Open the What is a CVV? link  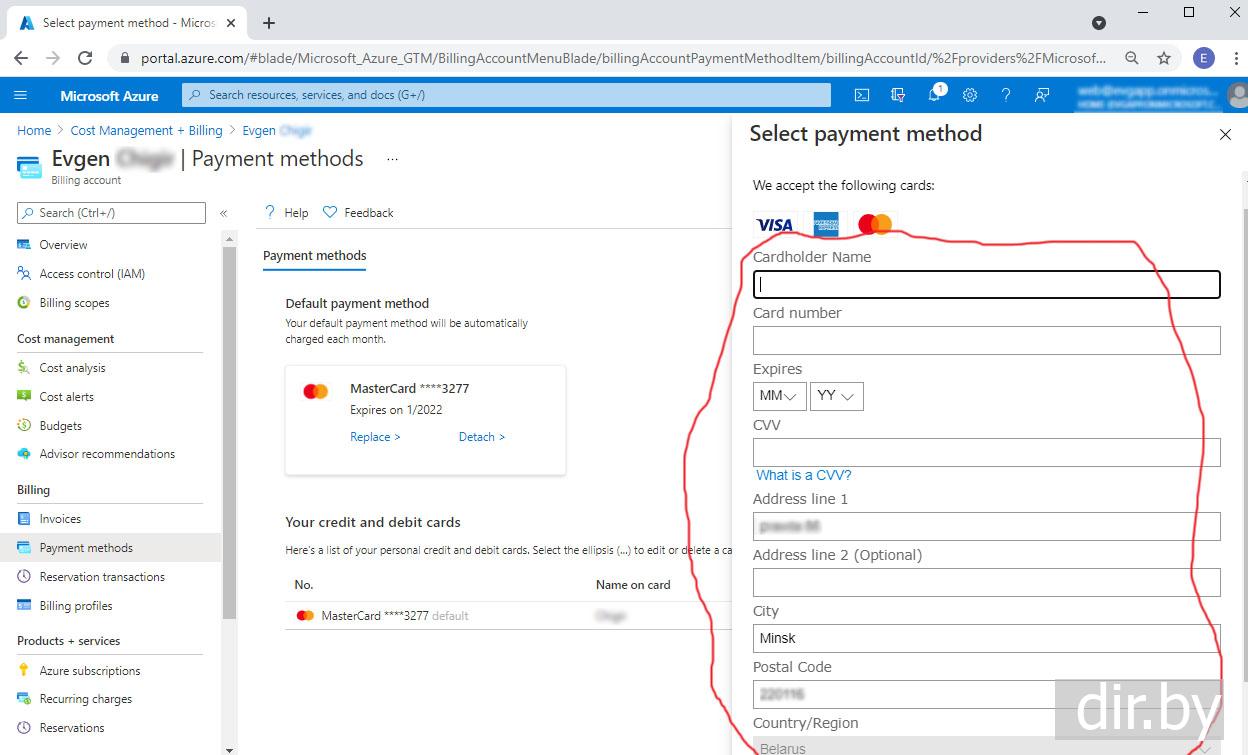pyautogui.click(x=803, y=475)
